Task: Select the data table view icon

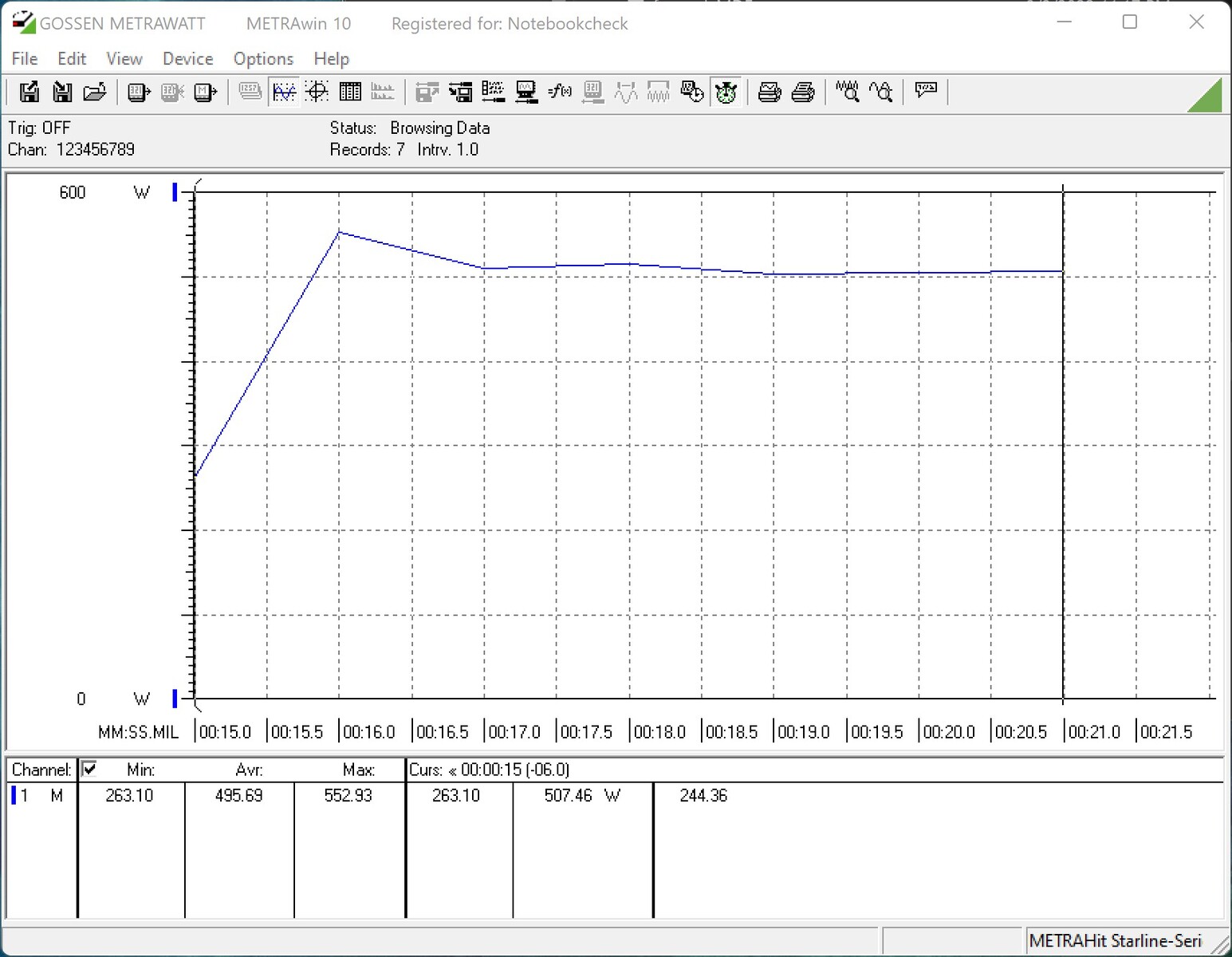Action: 350,93
